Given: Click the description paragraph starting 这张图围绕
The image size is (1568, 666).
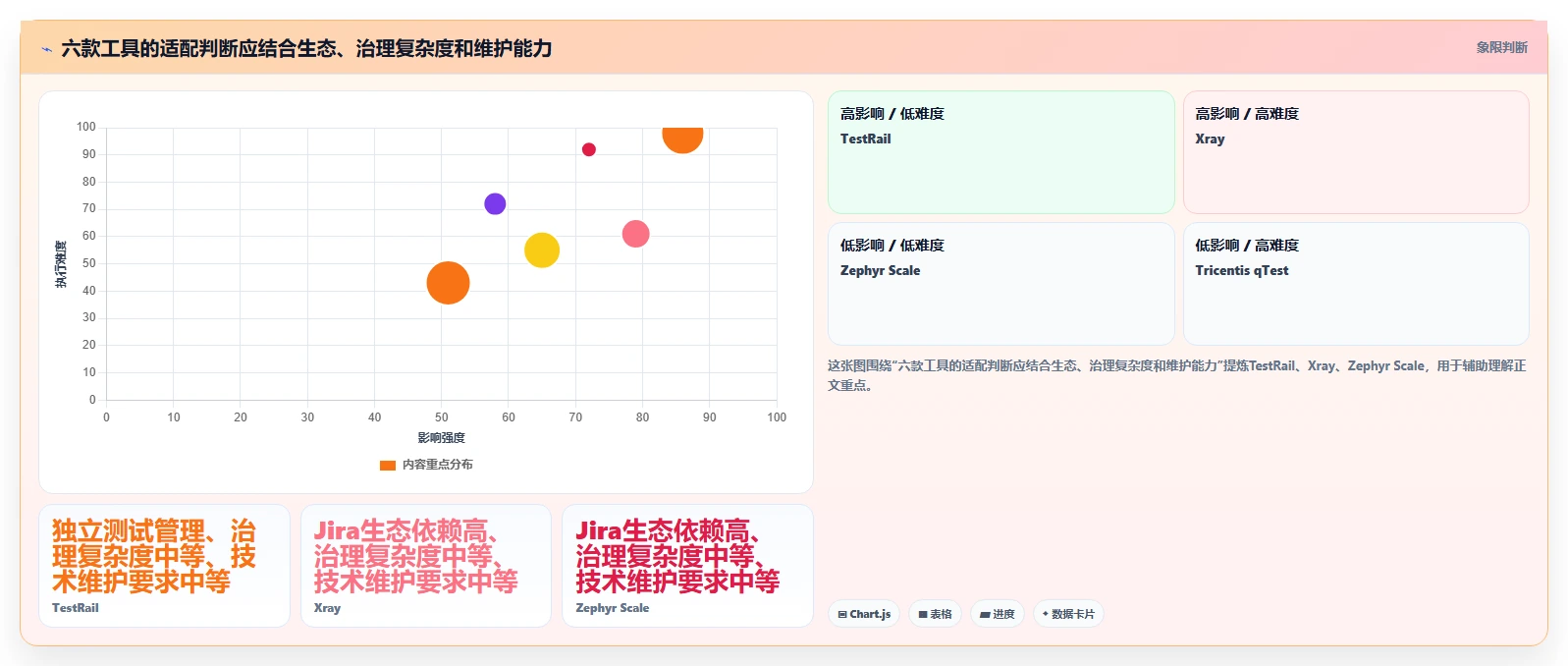Looking at the screenshot, I should pyautogui.click(x=1176, y=375).
